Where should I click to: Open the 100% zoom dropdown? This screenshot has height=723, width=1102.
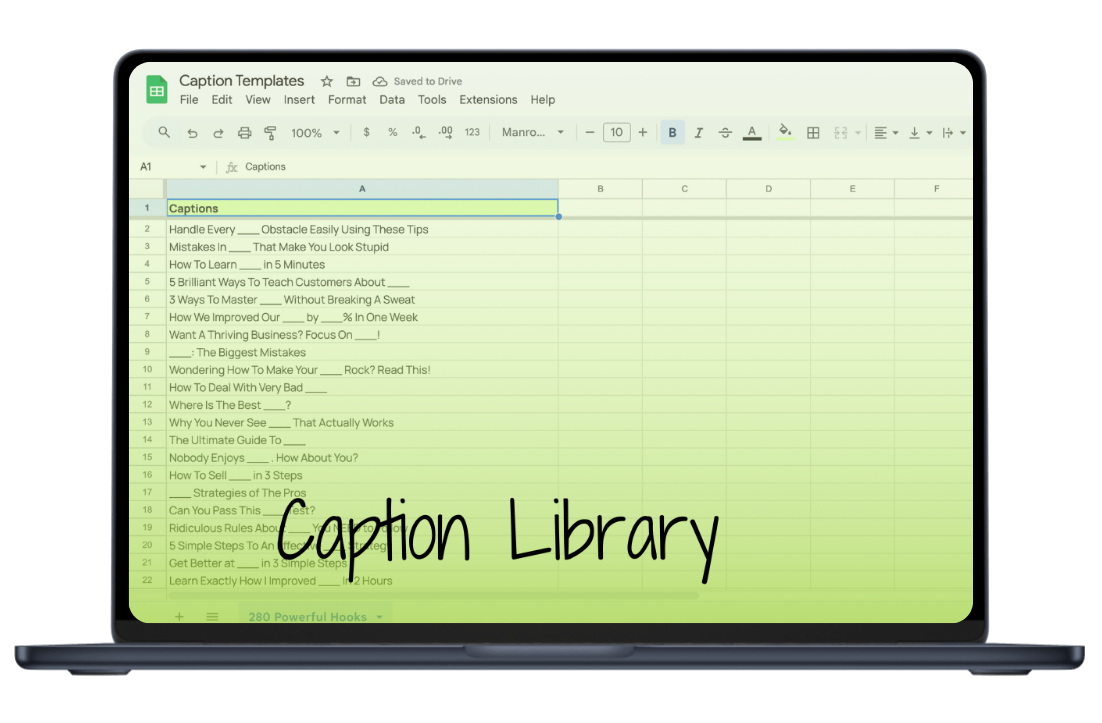coord(315,133)
